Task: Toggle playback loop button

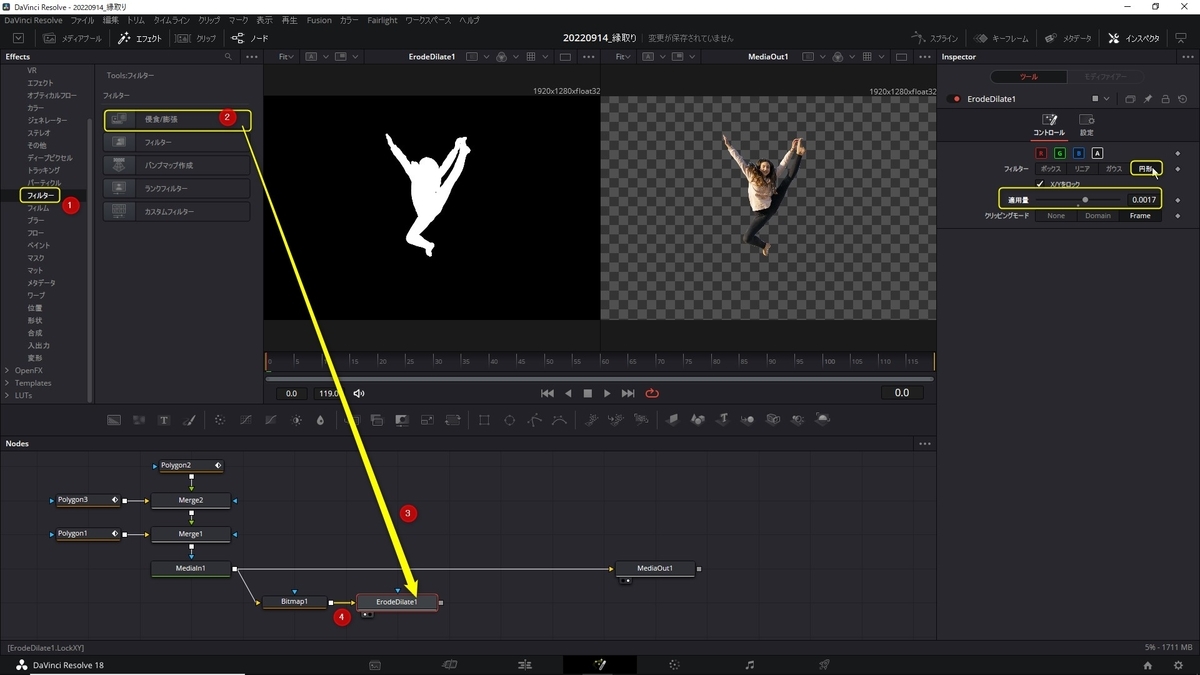Action: click(653, 393)
